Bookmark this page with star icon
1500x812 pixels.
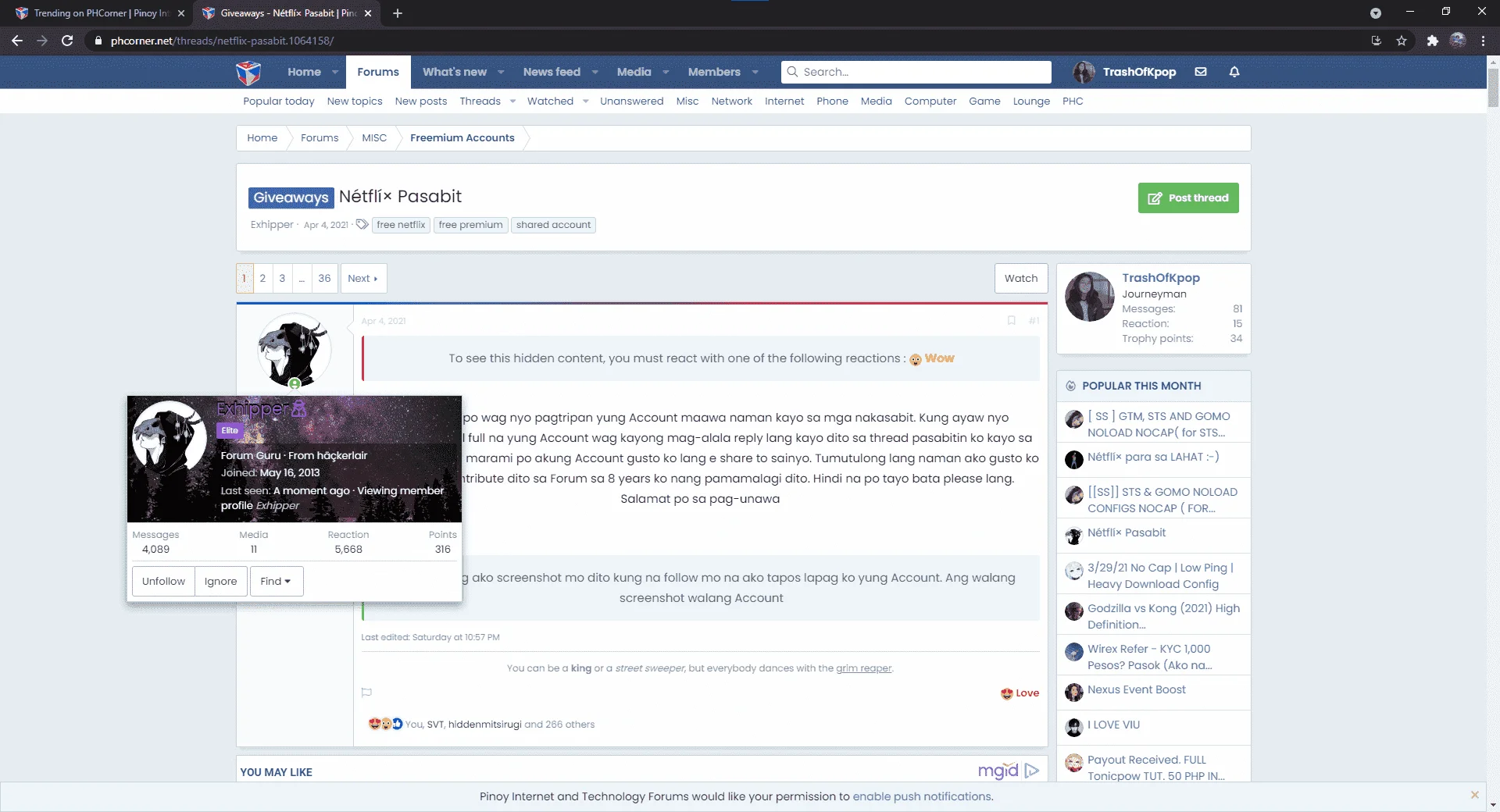coord(1402,41)
